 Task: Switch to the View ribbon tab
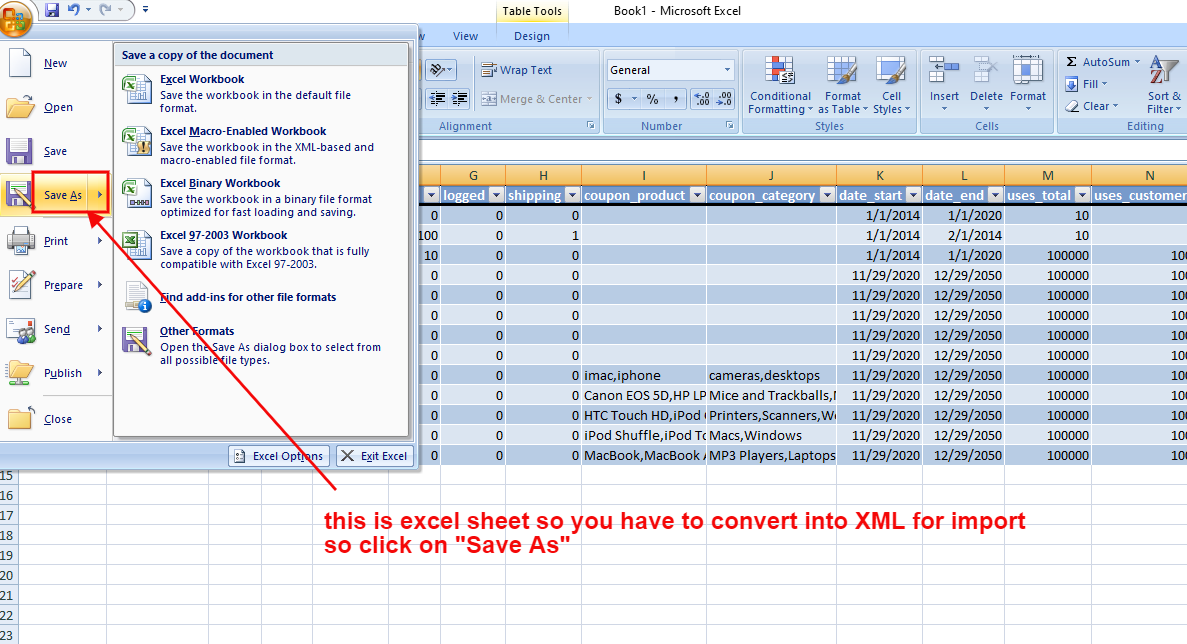[x=465, y=36]
